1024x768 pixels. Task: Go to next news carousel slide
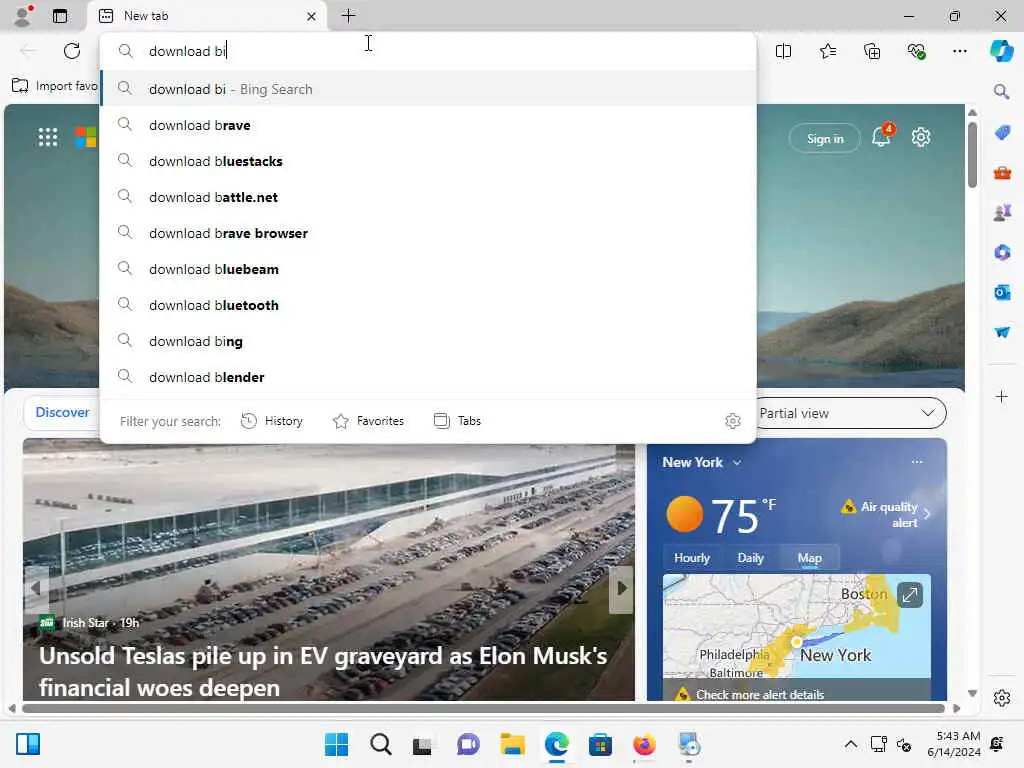pos(621,588)
